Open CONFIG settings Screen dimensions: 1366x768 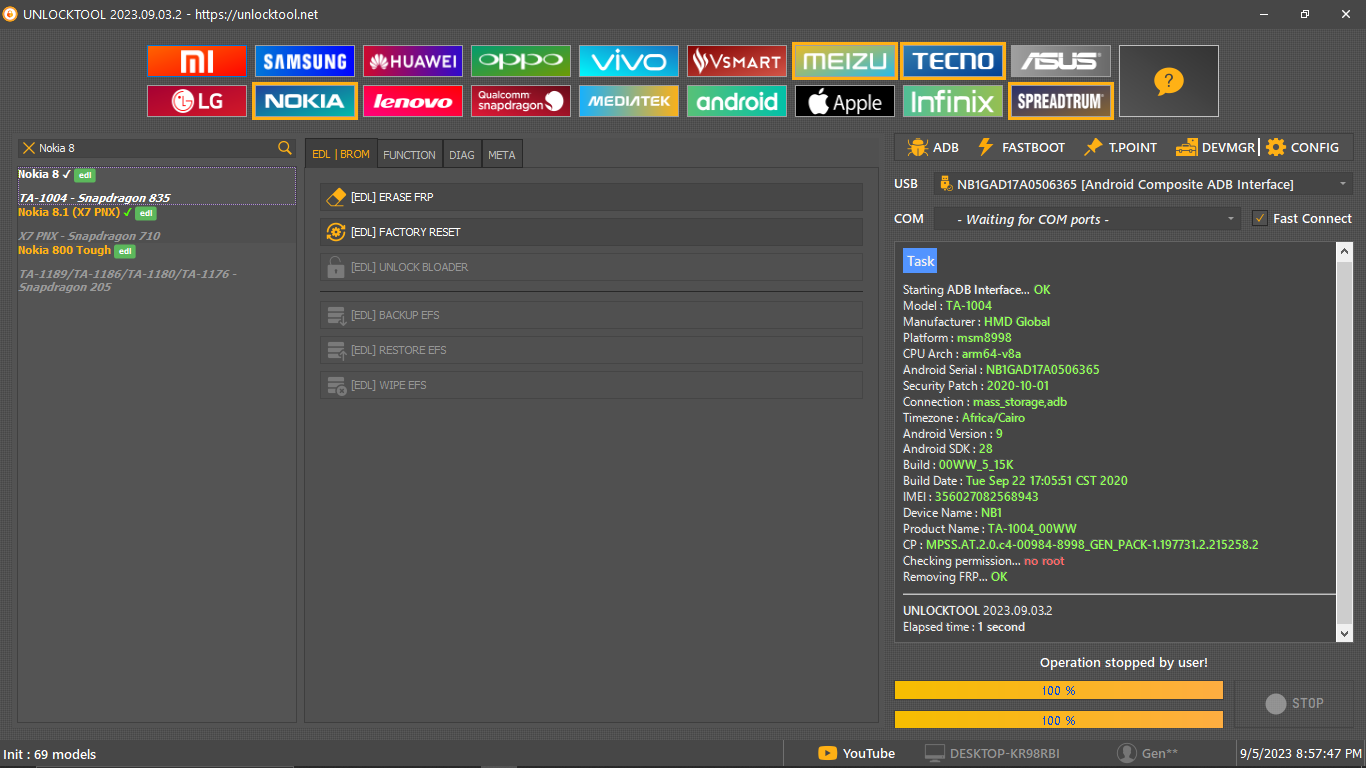[1302, 147]
